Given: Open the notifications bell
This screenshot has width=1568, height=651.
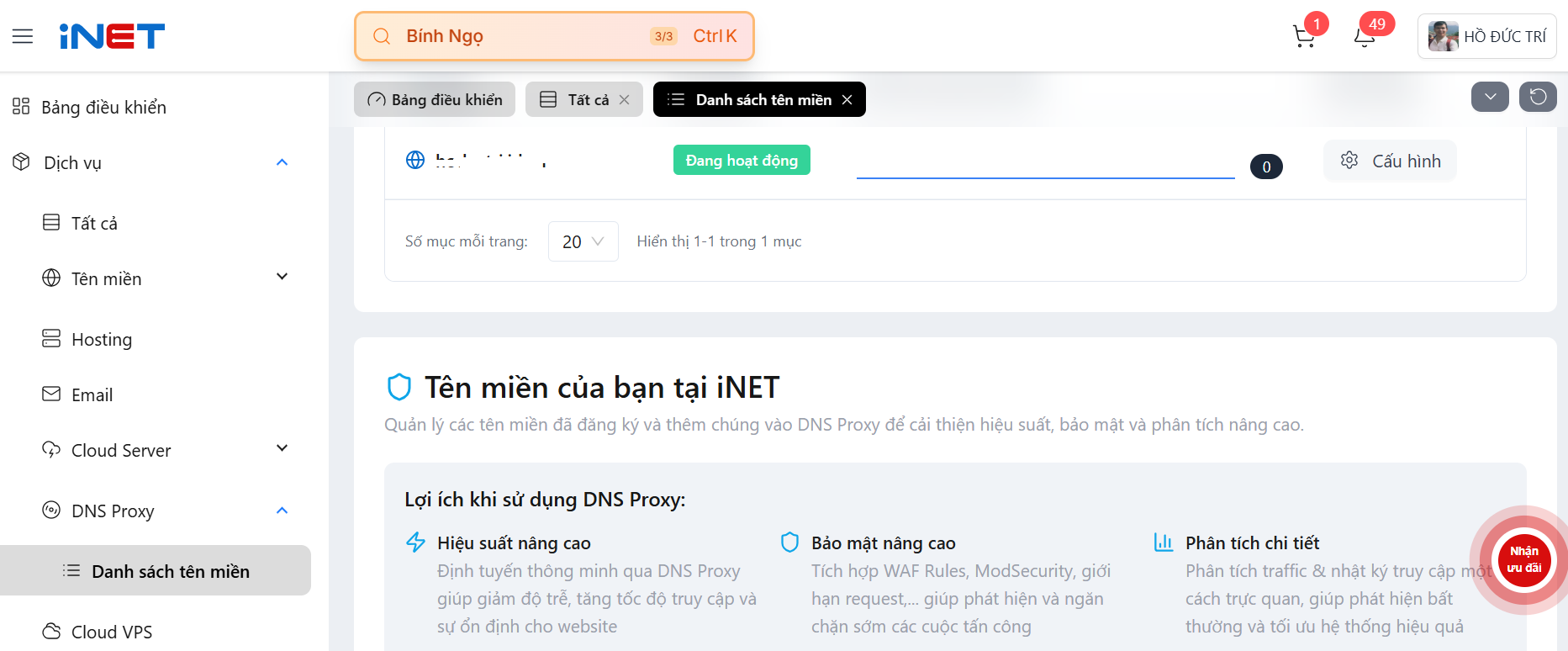Looking at the screenshot, I should click(1365, 36).
